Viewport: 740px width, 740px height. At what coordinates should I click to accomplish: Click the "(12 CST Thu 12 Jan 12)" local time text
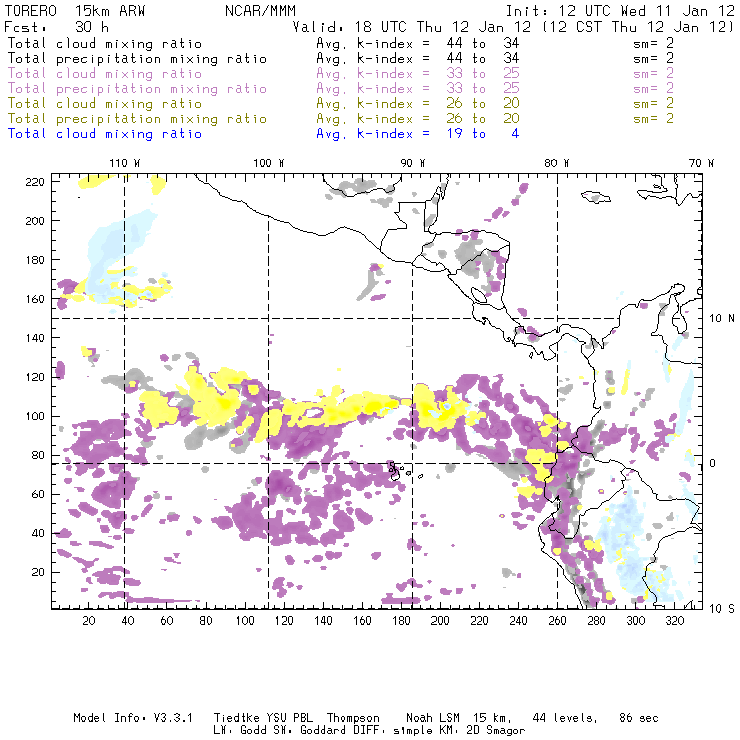[638, 27]
